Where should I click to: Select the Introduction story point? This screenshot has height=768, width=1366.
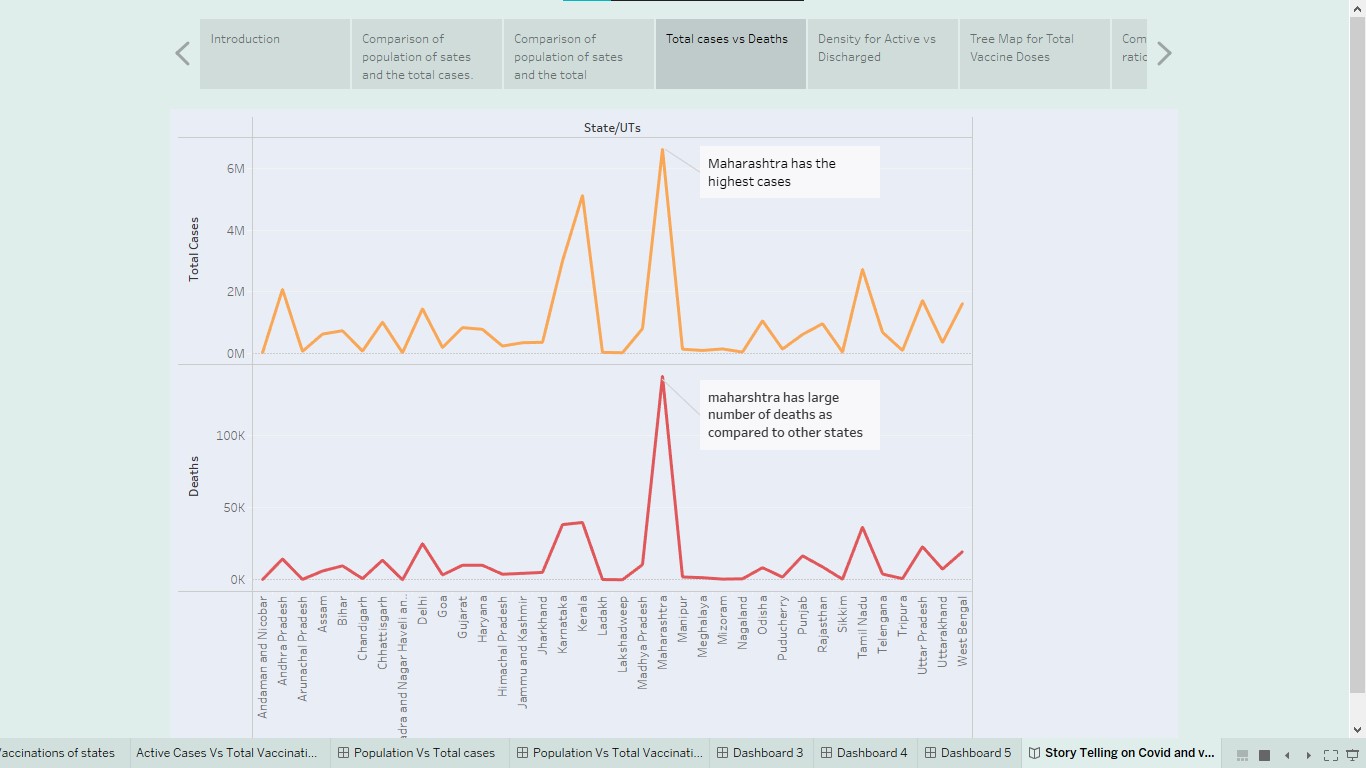274,53
